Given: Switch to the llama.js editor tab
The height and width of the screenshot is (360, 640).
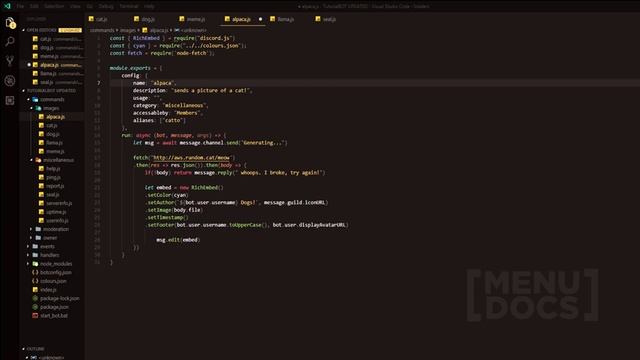Looking at the screenshot, I should pos(288,19).
